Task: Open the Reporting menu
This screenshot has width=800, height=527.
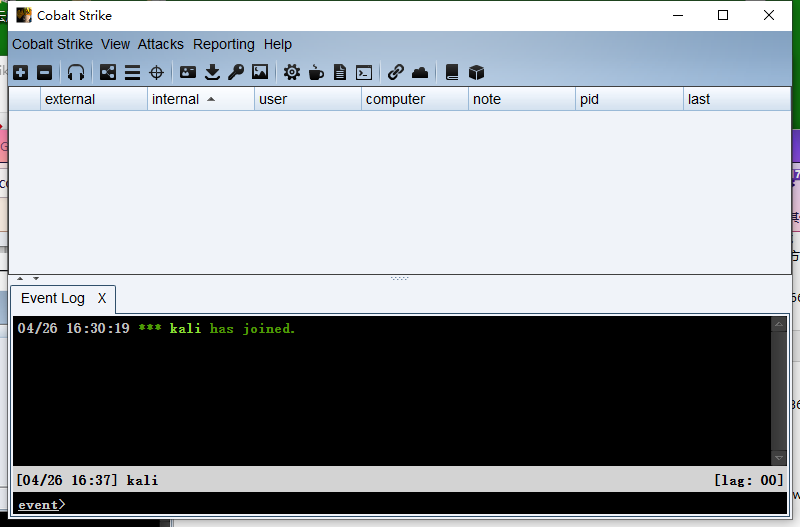Action: click(x=223, y=44)
